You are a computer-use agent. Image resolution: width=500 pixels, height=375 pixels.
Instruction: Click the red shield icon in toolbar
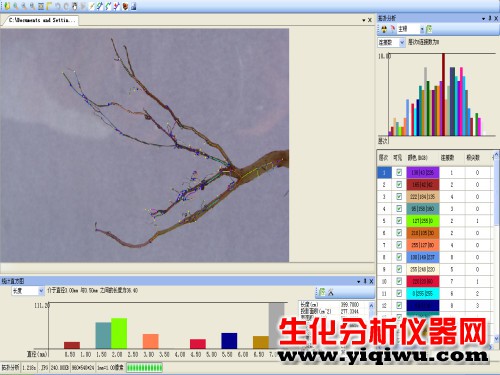pyautogui.click(x=125, y=6)
